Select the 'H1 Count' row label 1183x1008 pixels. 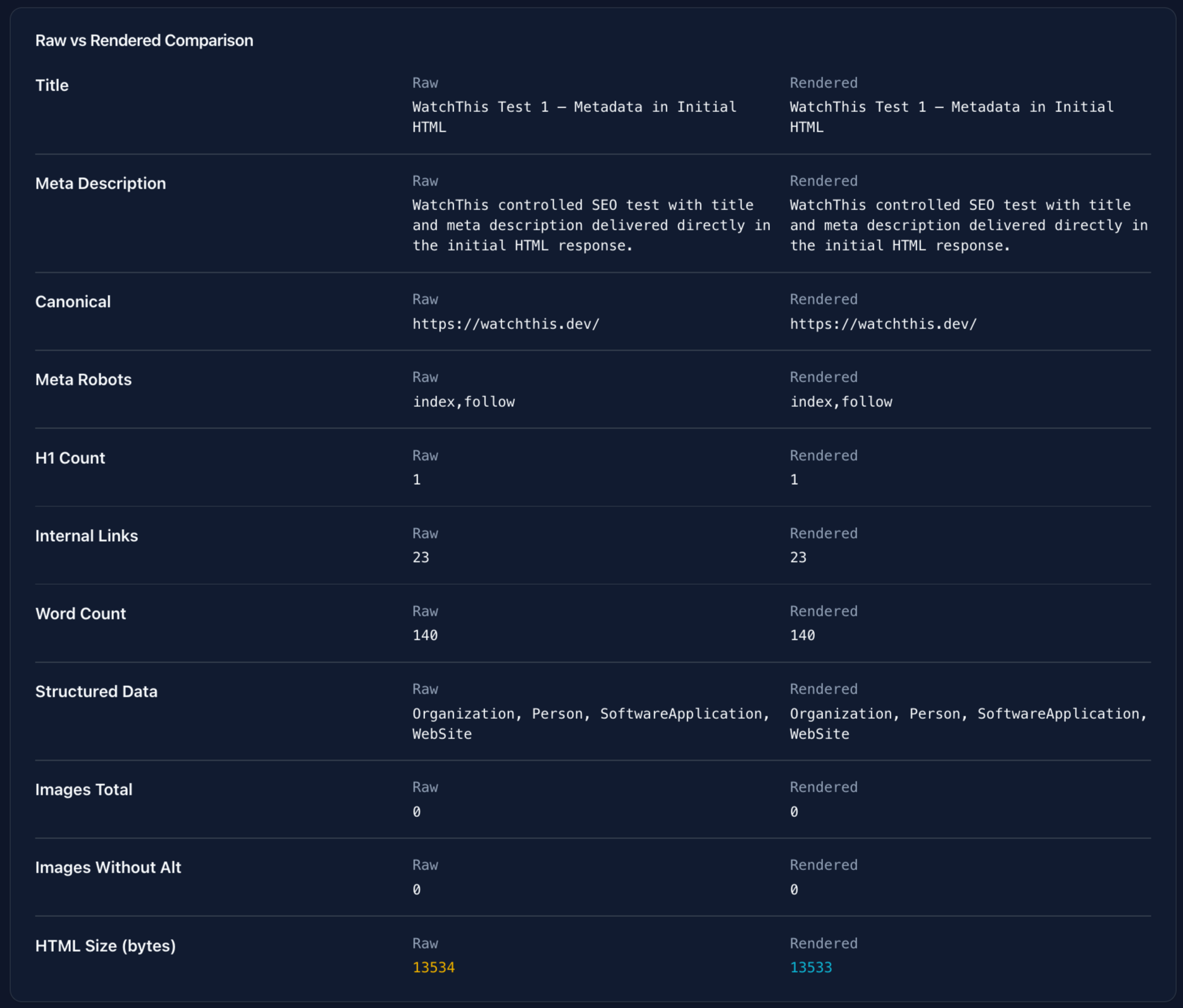coord(70,458)
